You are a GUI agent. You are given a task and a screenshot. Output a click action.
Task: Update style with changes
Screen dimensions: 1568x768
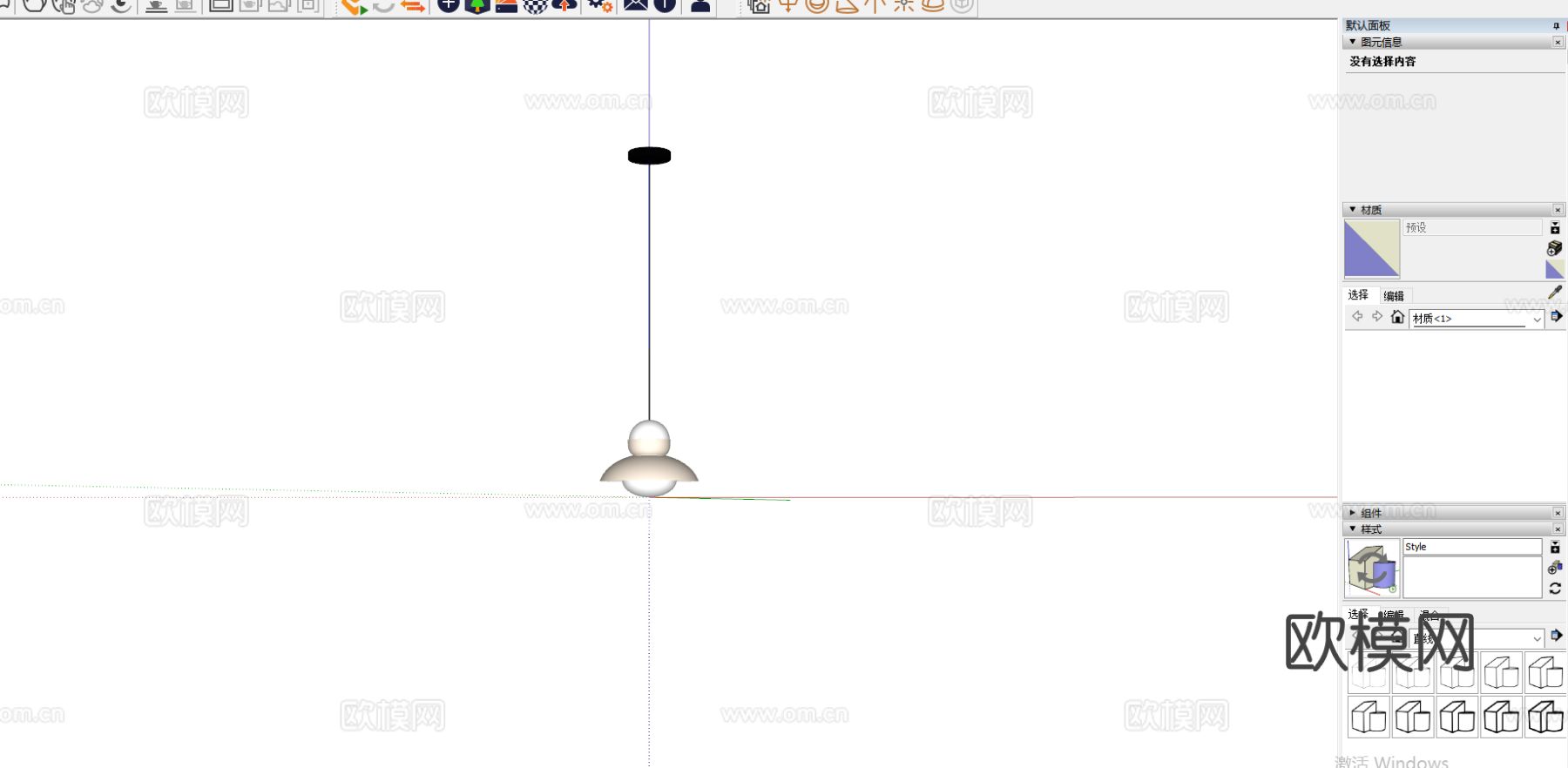click(1555, 589)
